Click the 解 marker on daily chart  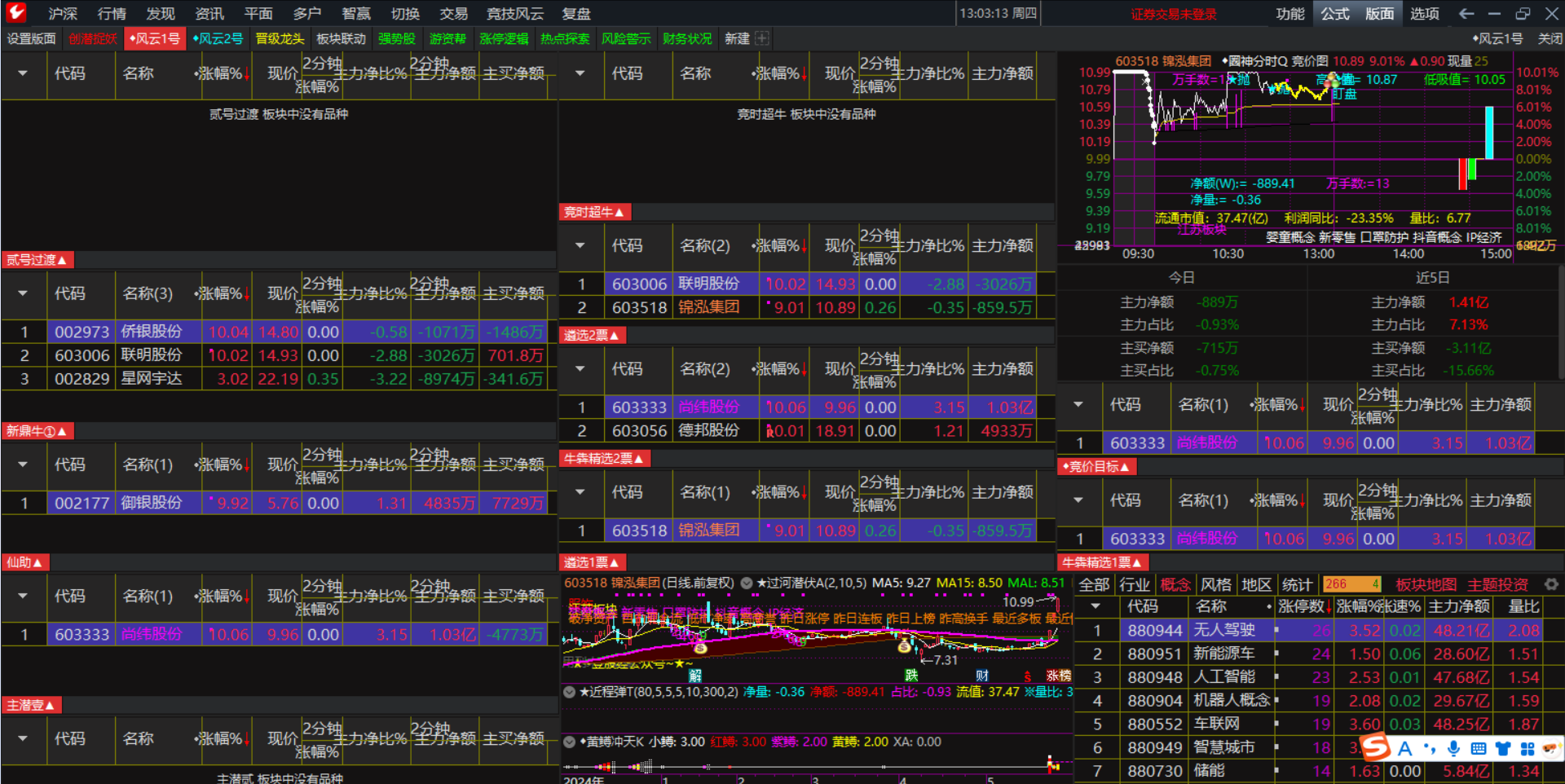click(694, 675)
